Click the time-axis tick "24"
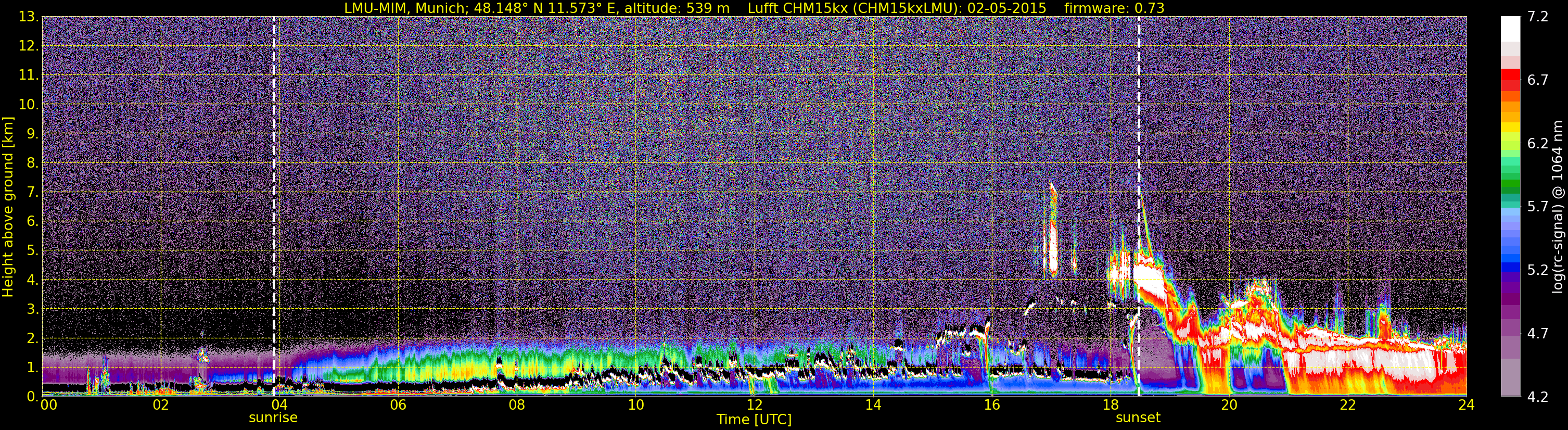Screen dimensions: 1568x430 coord(1467,406)
